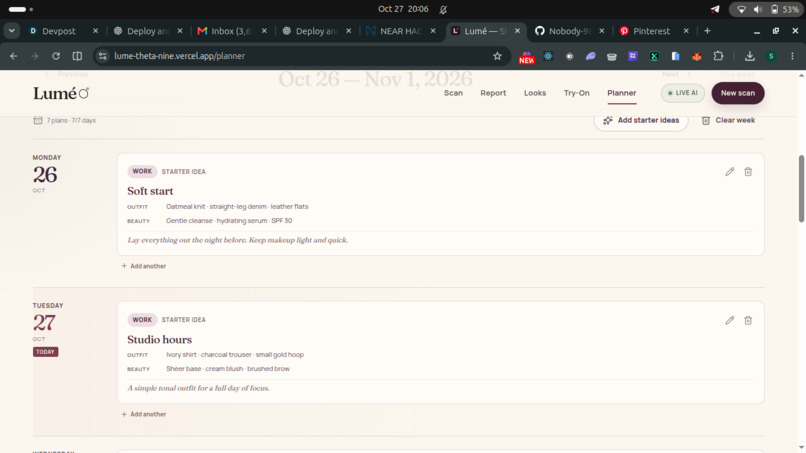Delete the Soft start plan
This screenshot has height=453, width=806.
[748, 172]
